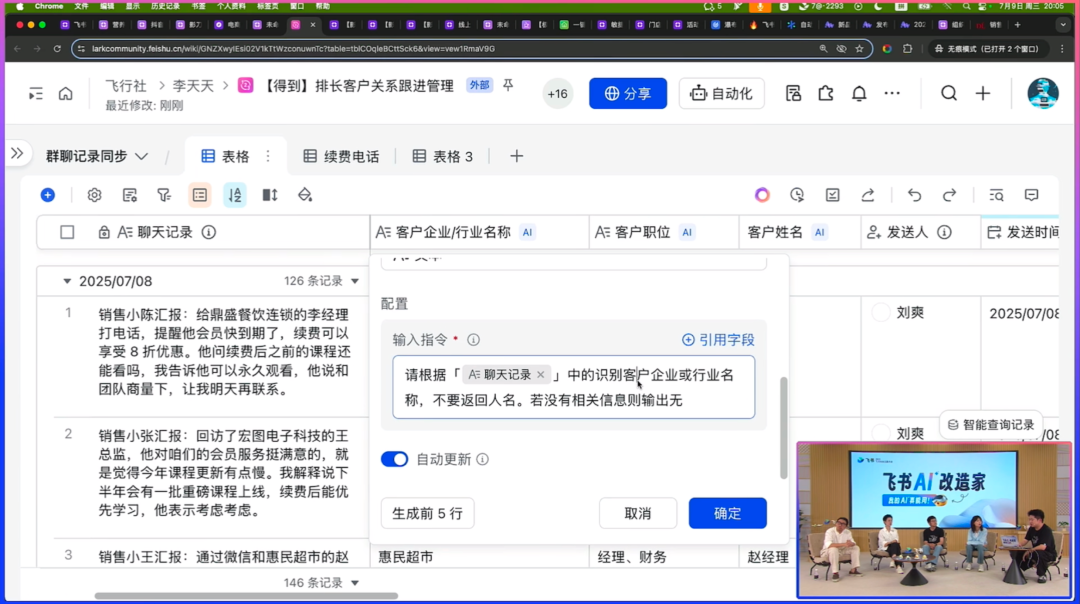Click the undo arrow icon

click(914, 195)
